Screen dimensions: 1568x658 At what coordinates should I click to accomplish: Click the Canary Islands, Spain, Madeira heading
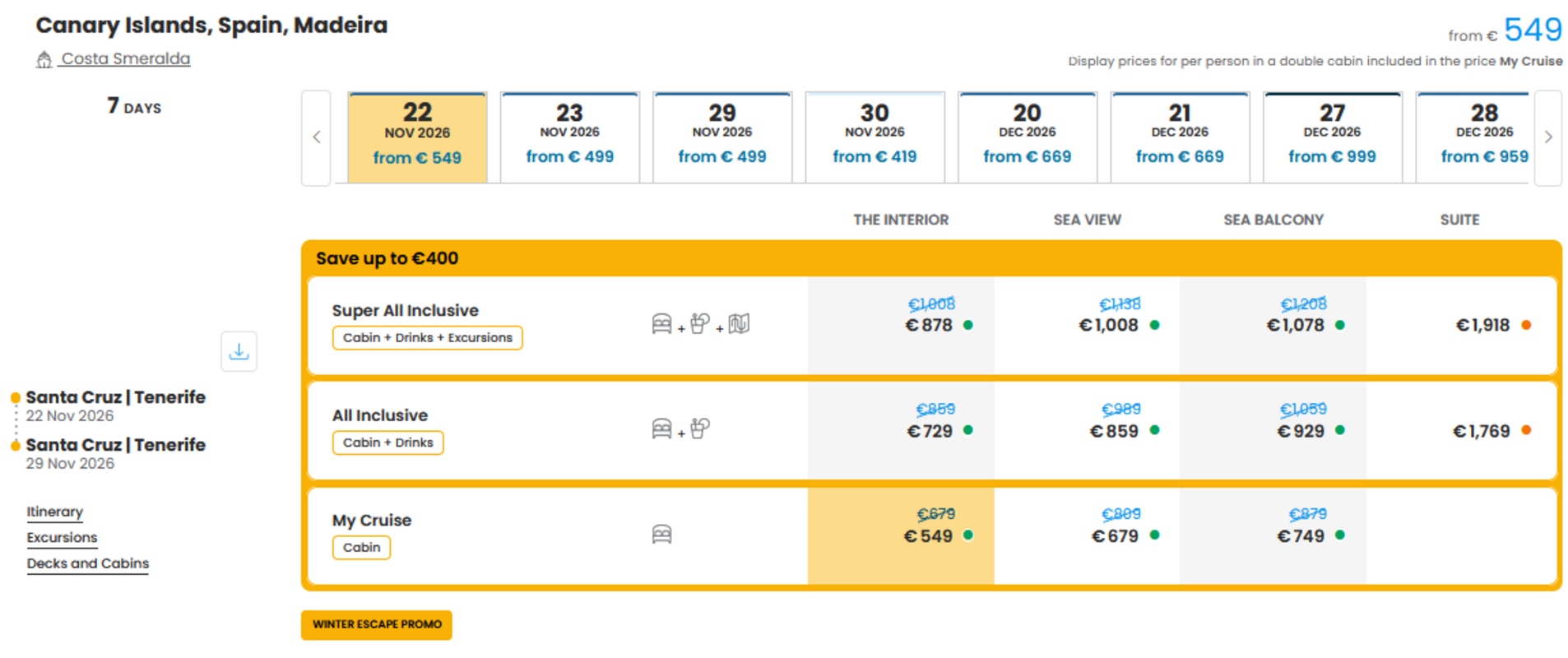(211, 25)
